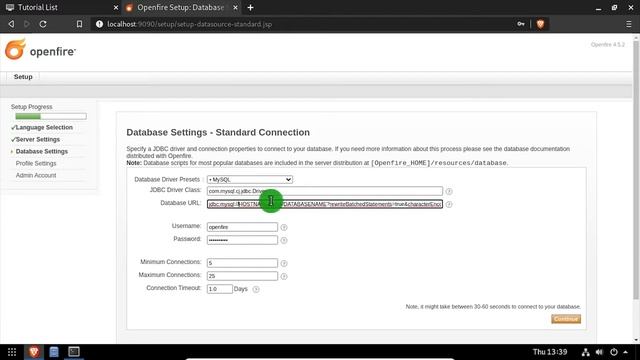Open the Setup tab in Openfire
The width and height of the screenshot is (640, 360).
coord(23,77)
